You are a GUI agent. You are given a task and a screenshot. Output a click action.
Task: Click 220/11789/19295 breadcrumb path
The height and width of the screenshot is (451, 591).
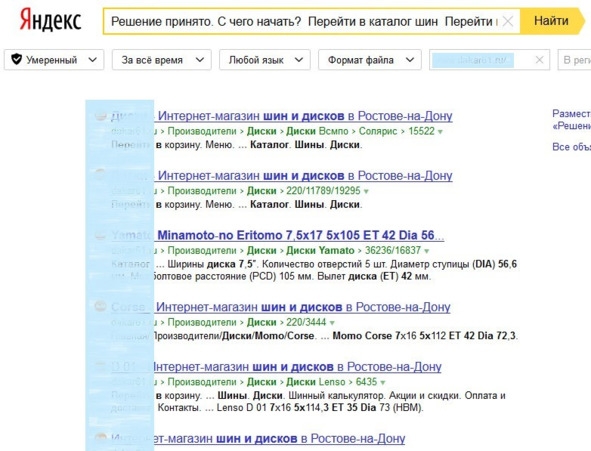323,191
